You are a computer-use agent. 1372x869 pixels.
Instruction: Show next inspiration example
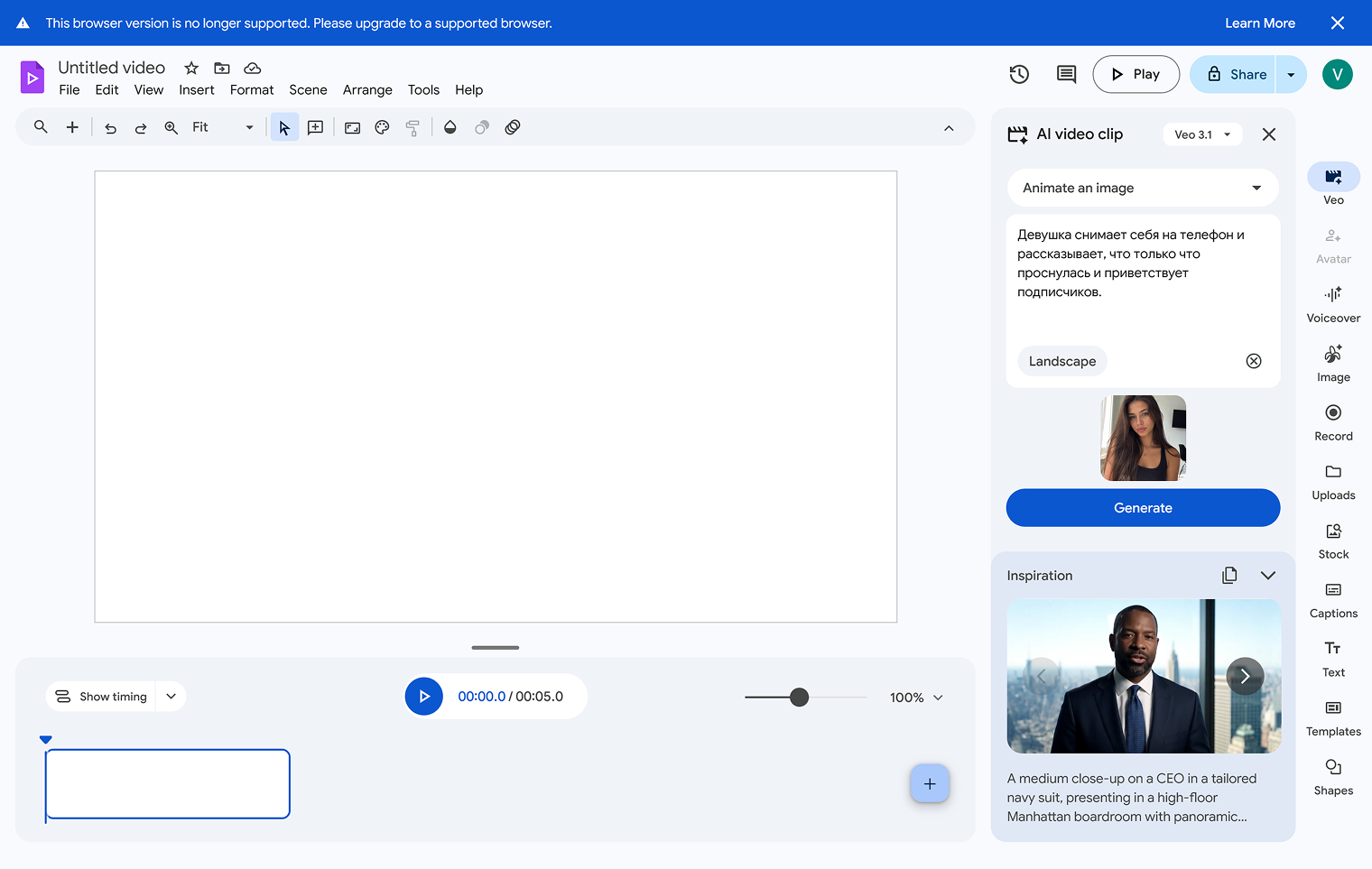tap(1245, 676)
